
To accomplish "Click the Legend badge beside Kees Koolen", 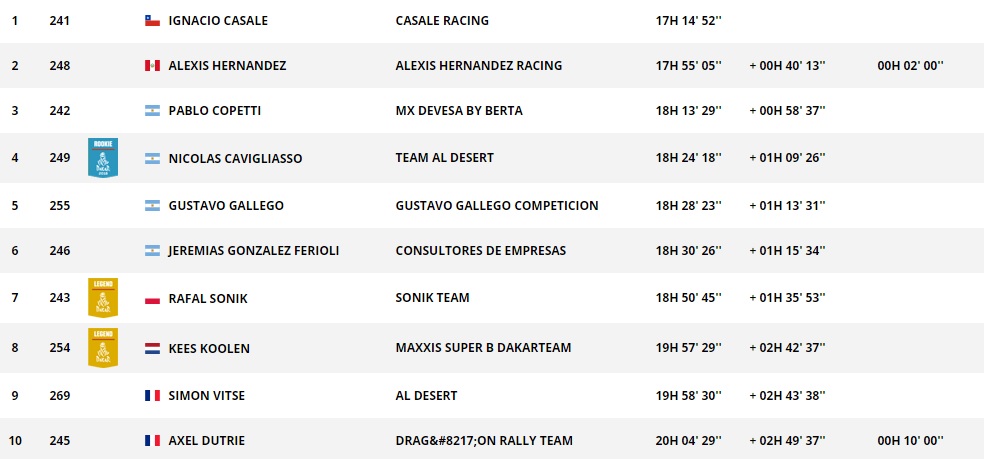I will pos(102,346).
